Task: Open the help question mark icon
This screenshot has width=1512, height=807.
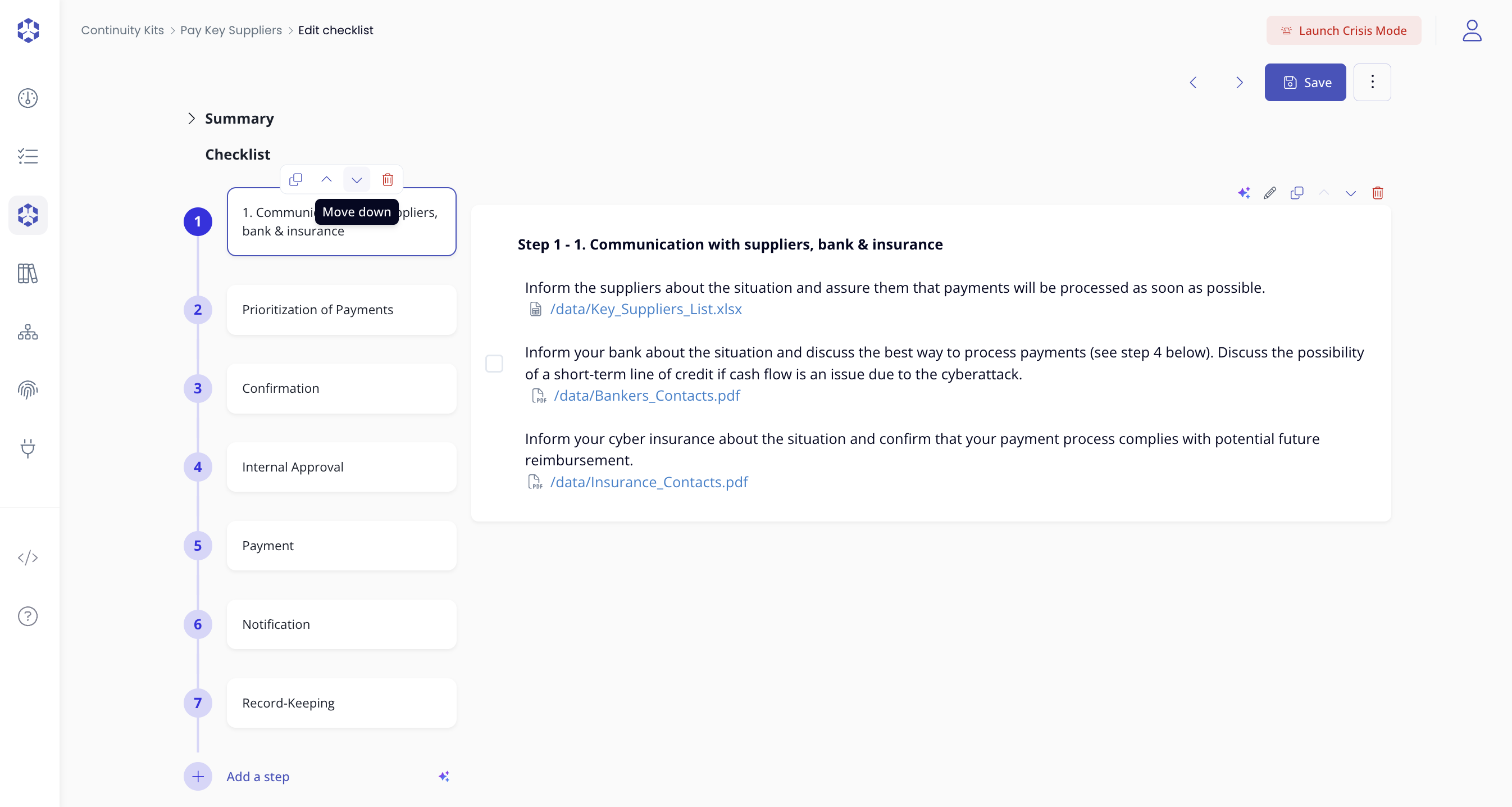Action: pos(28,616)
